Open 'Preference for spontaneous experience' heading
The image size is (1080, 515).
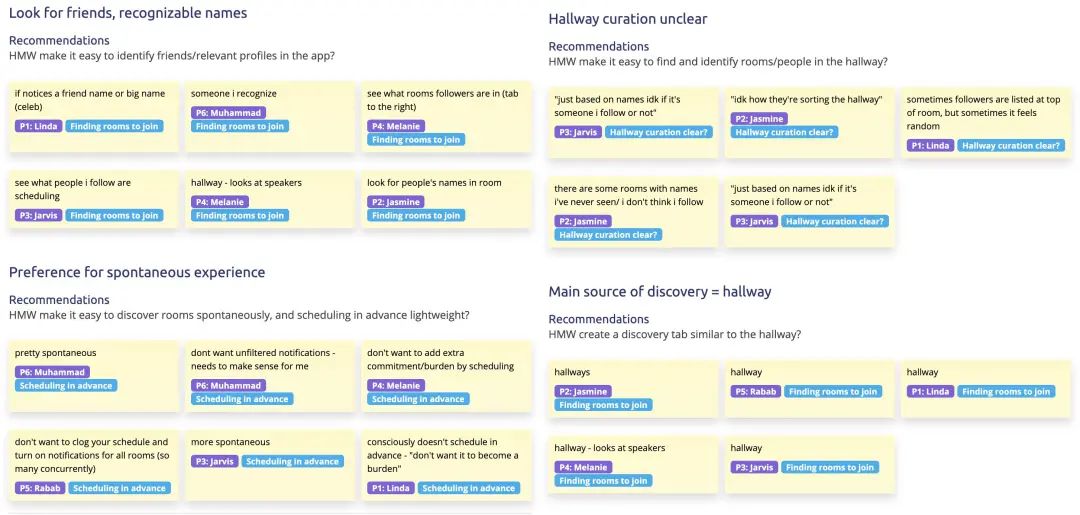137,272
